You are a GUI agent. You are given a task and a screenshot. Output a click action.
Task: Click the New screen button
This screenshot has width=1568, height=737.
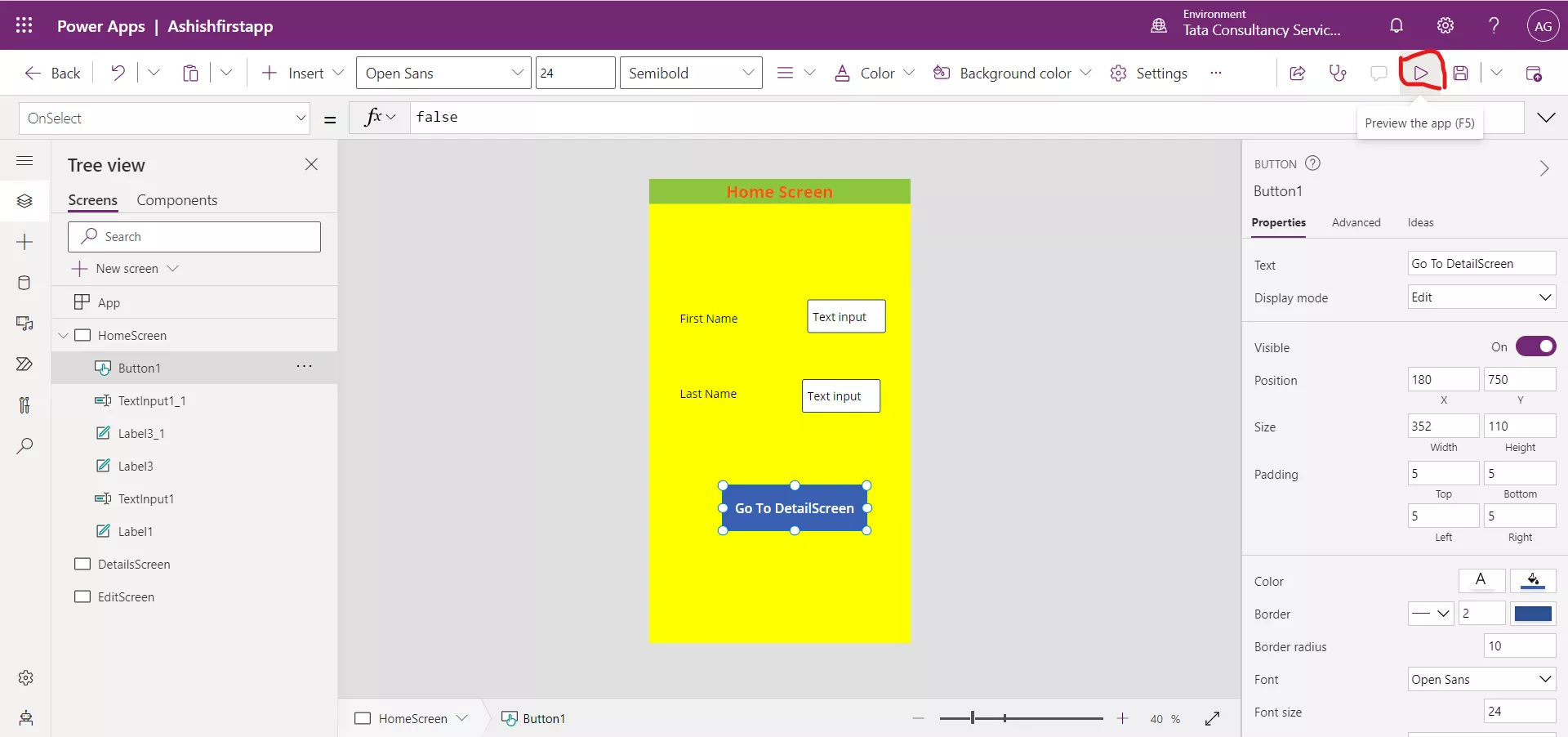click(125, 268)
